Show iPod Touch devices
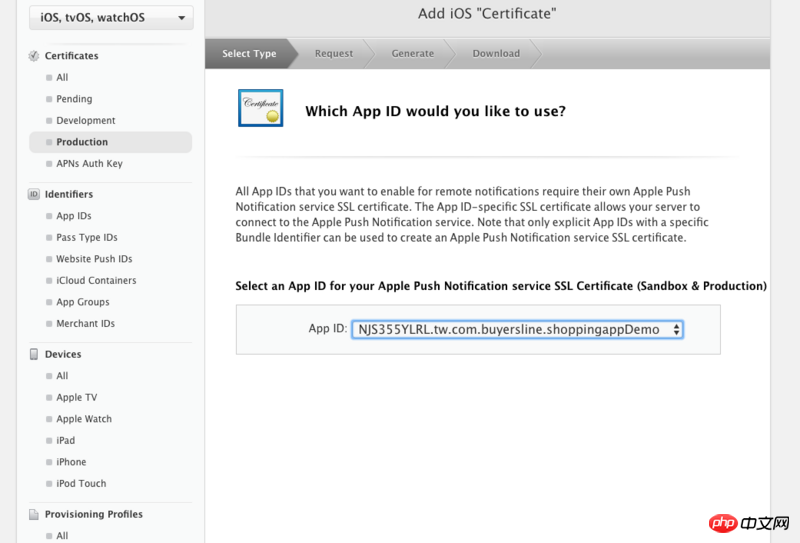The image size is (800, 543). [81, 483]
